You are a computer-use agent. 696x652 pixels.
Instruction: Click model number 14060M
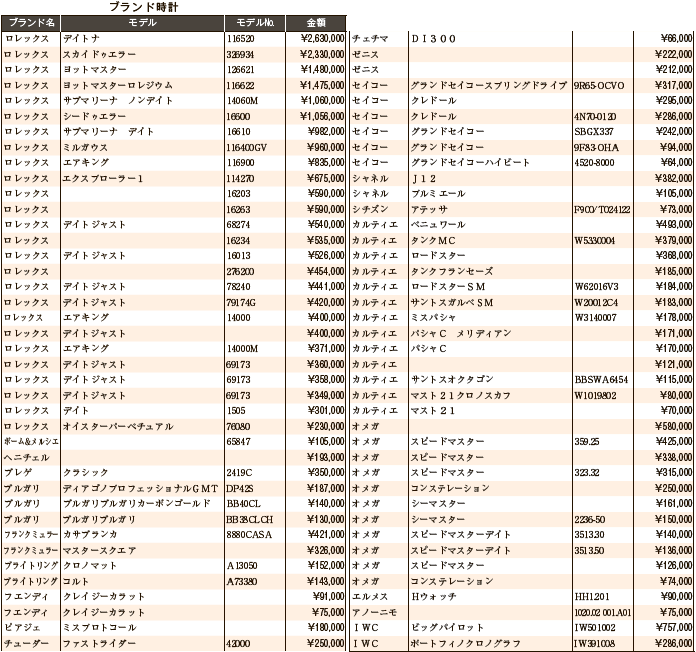coord(242,101)
